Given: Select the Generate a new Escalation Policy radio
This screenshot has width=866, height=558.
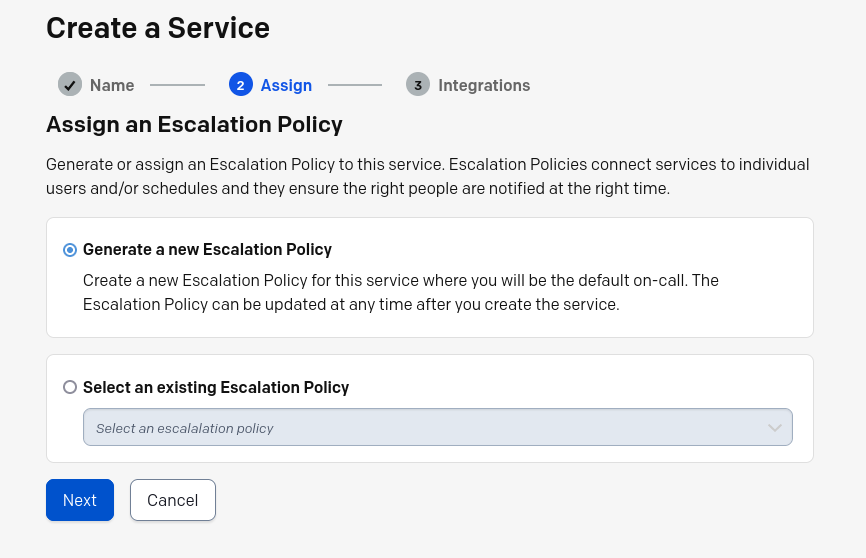Looking at the screenshot, I should tap(70, 250).
